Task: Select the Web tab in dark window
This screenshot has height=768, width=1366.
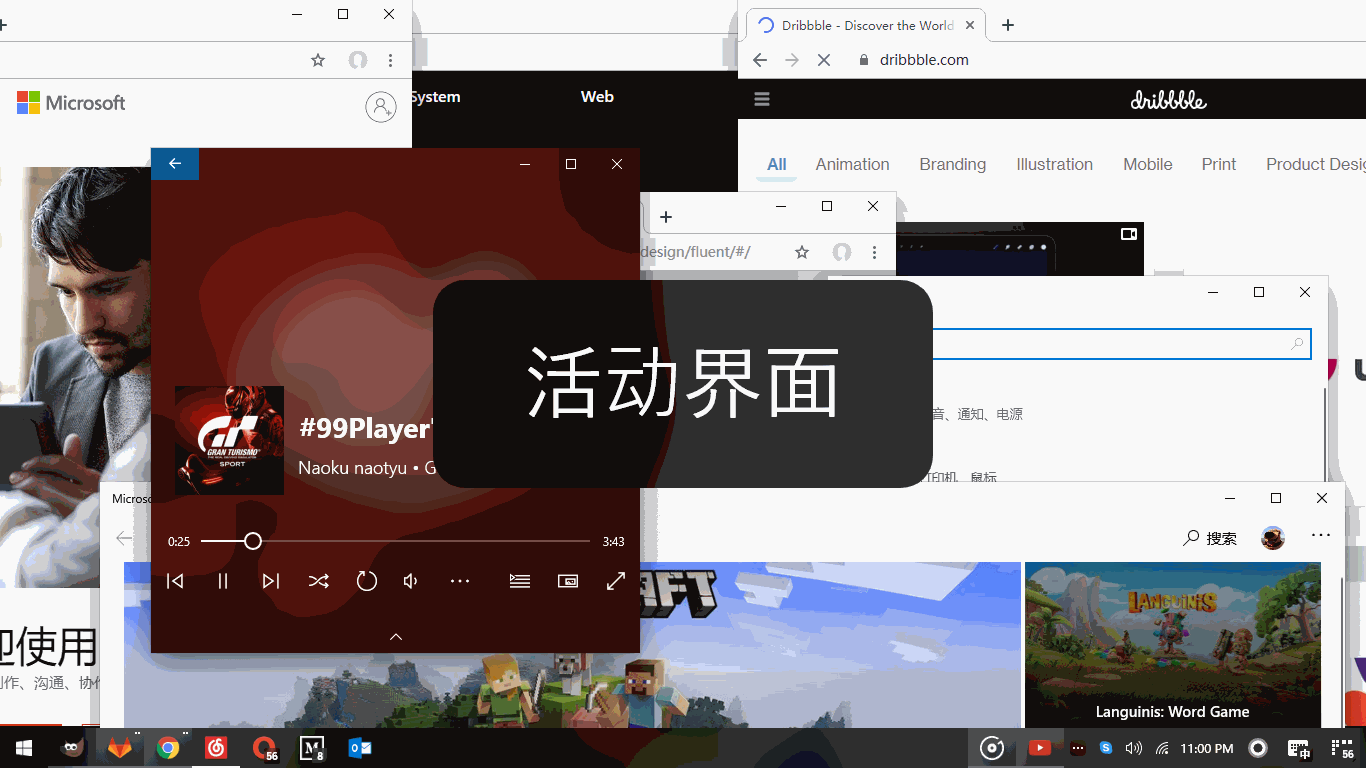Action: (x=597, y=97)
